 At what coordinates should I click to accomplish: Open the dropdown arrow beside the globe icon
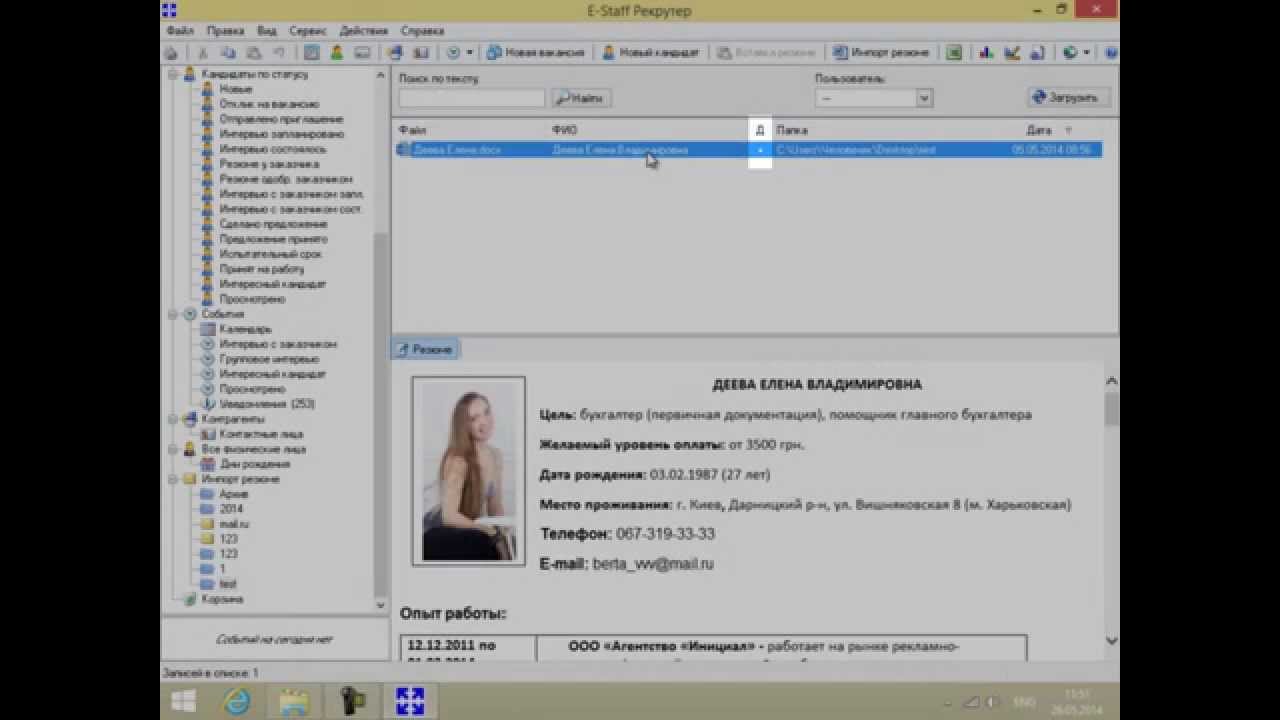1086,53
